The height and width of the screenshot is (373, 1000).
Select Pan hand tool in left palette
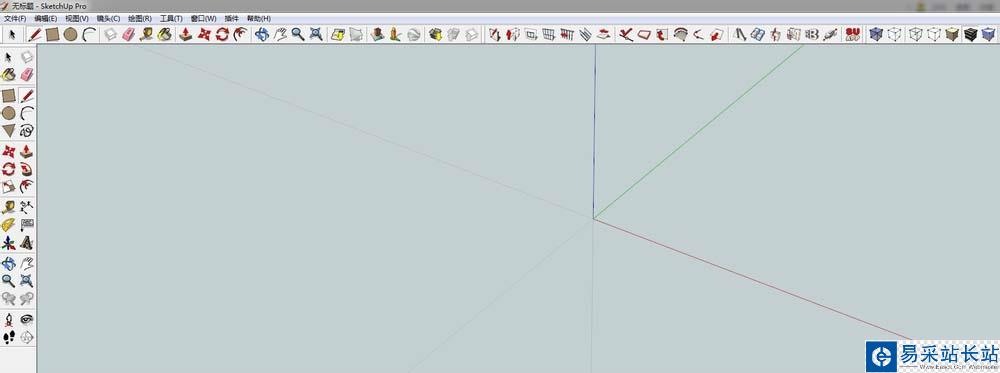pyautogui.click(x=27, y=263)
